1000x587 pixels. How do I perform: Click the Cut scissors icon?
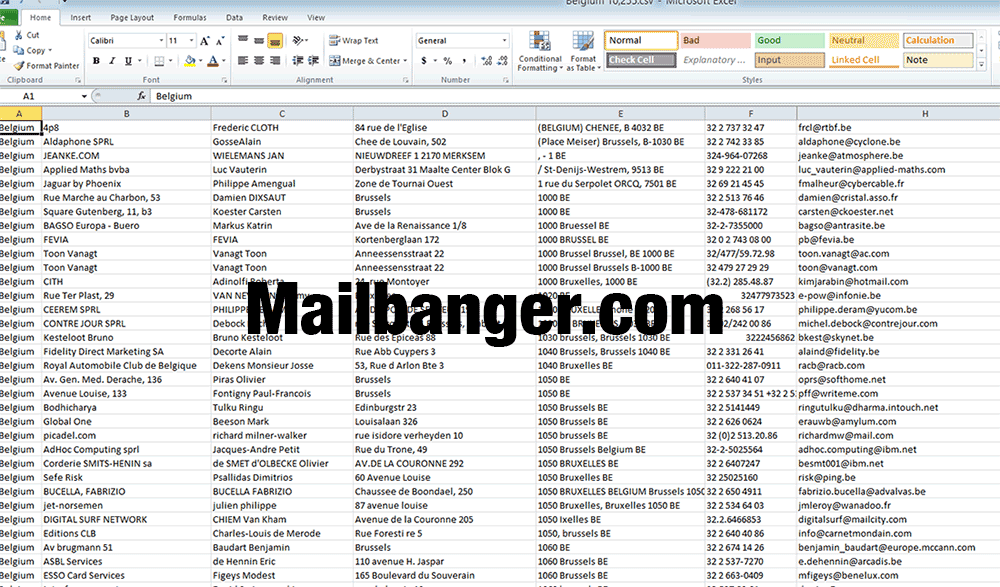[x=18, y=35]
